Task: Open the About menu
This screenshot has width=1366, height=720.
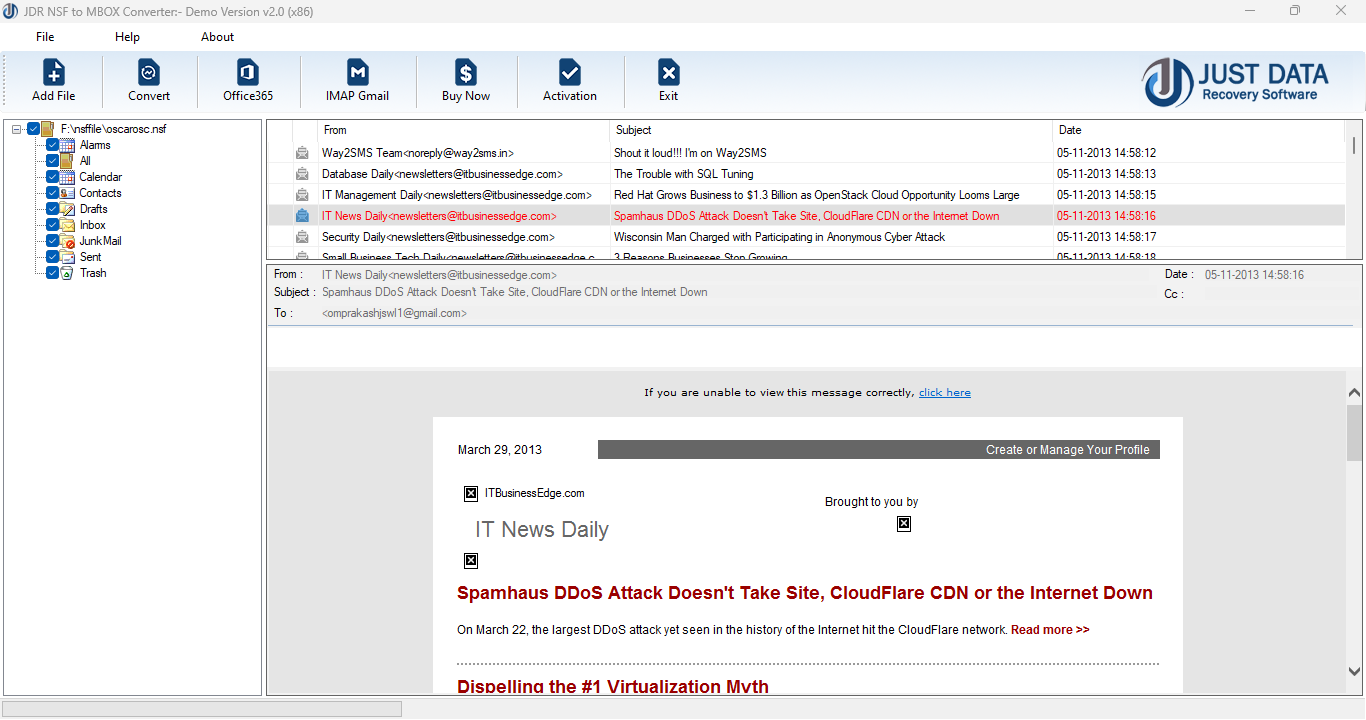Action: coord(217,37)
